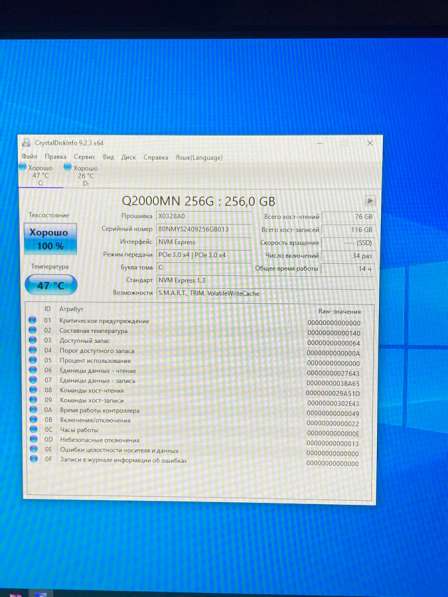Click the Стандарт NVM Express 1.3 field

(266, 280)
